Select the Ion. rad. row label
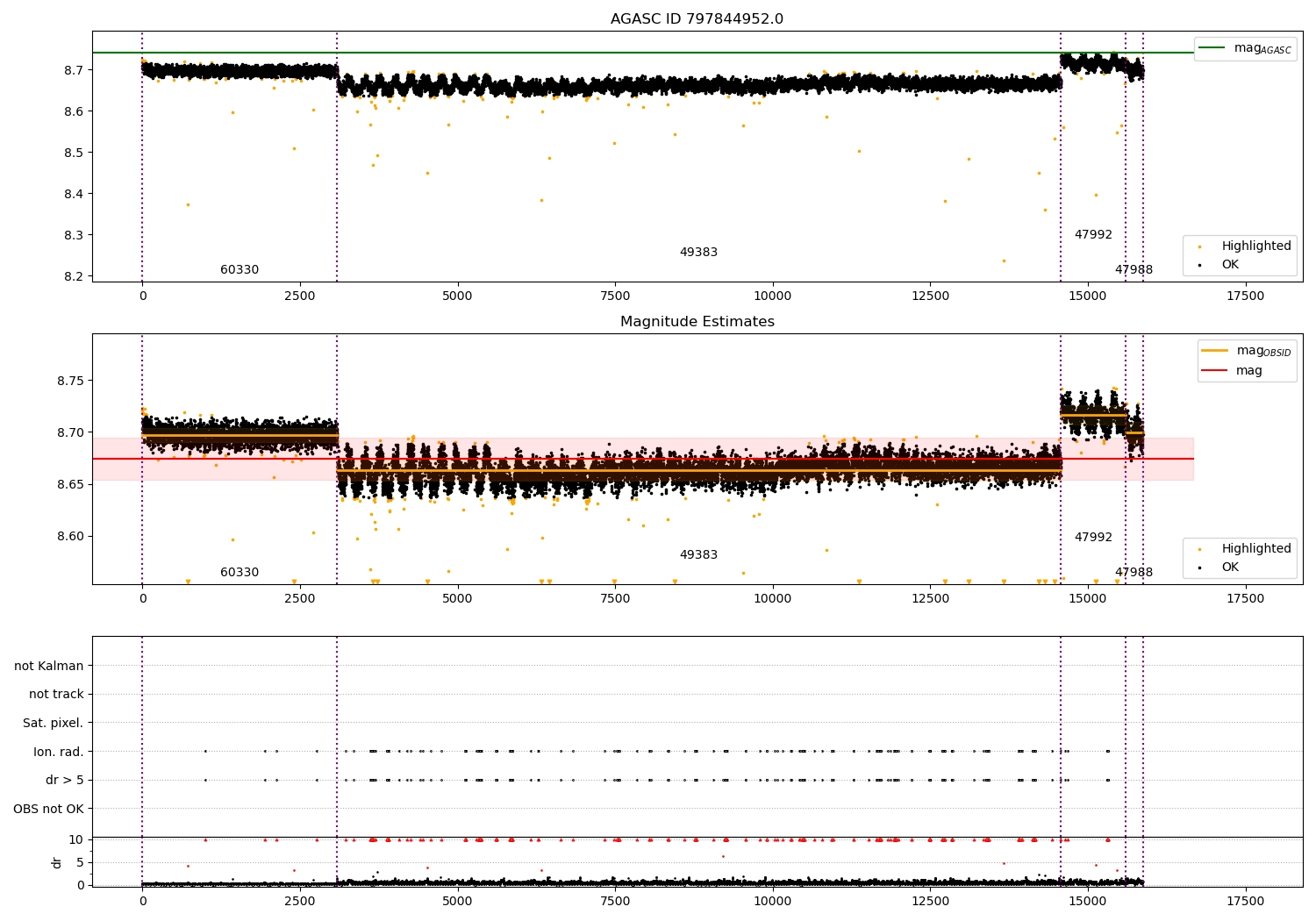The width and height of the screenshot is (1316, 921). coord(59,752)
